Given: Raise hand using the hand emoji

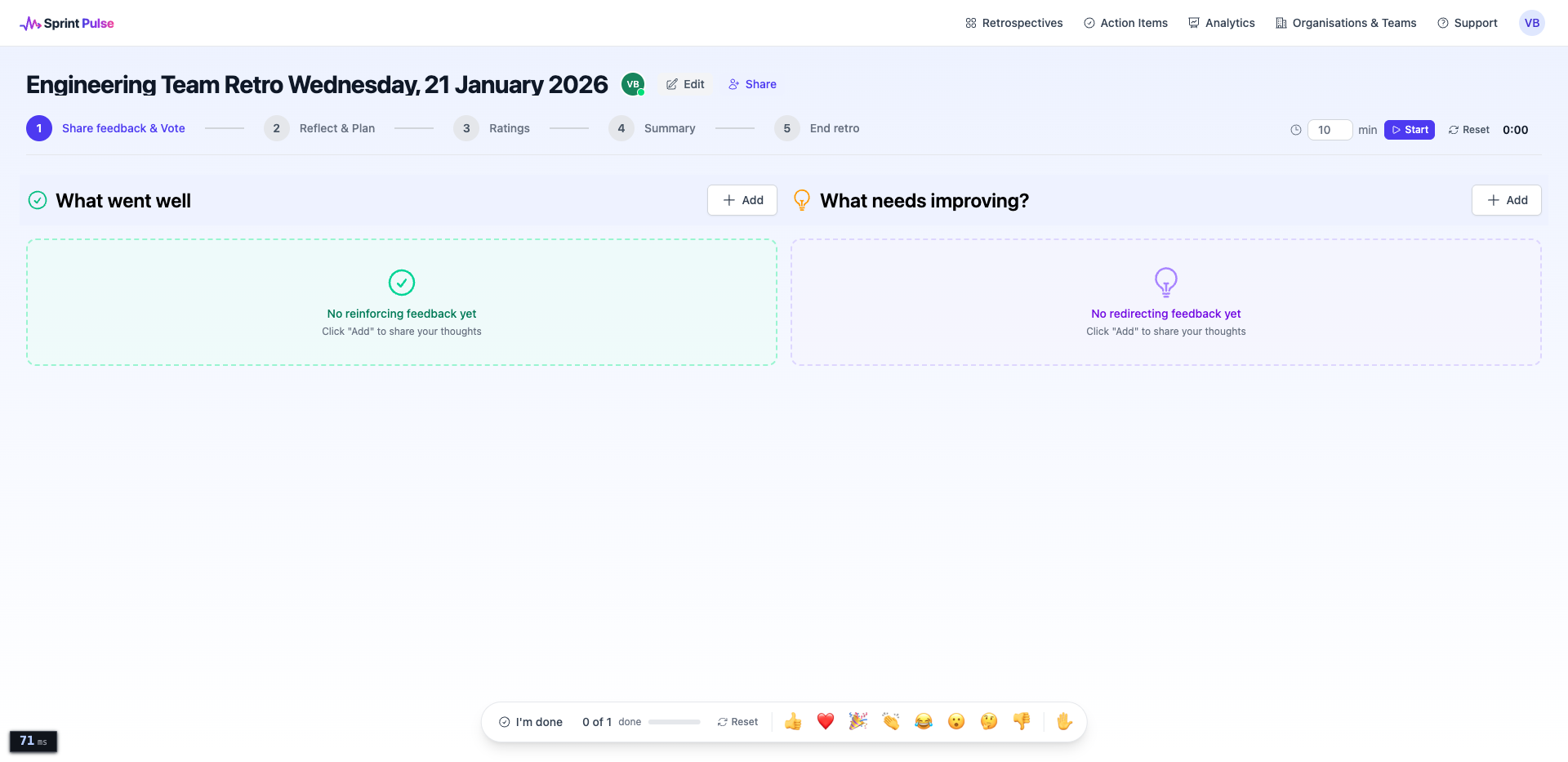Looking at the screenshot, I should point(1063,721).
